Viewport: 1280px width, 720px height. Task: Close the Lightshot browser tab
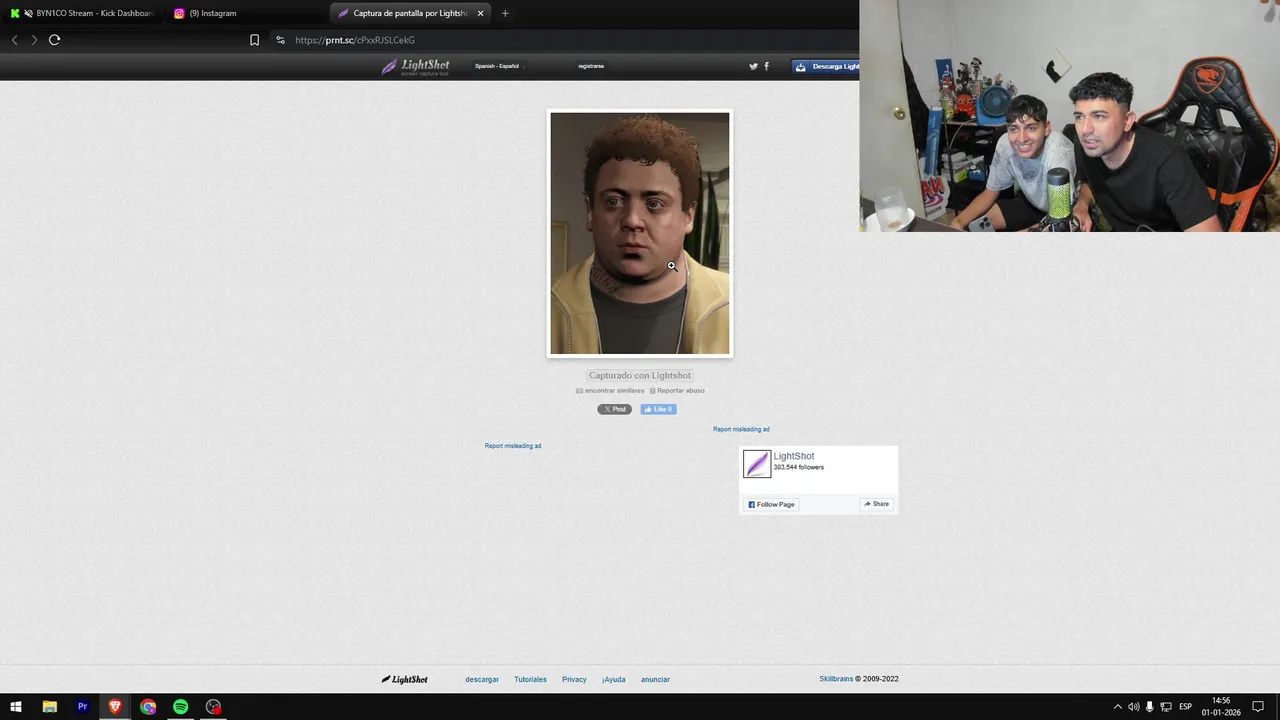click(480, 13)
